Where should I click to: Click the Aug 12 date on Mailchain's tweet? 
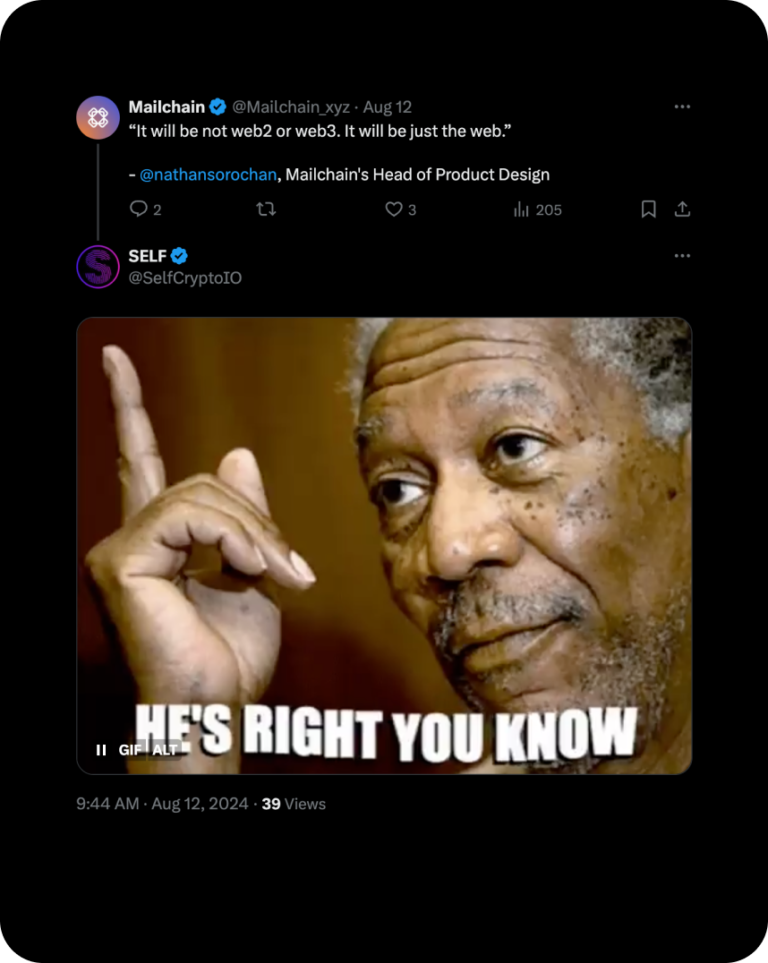(387, 107)
